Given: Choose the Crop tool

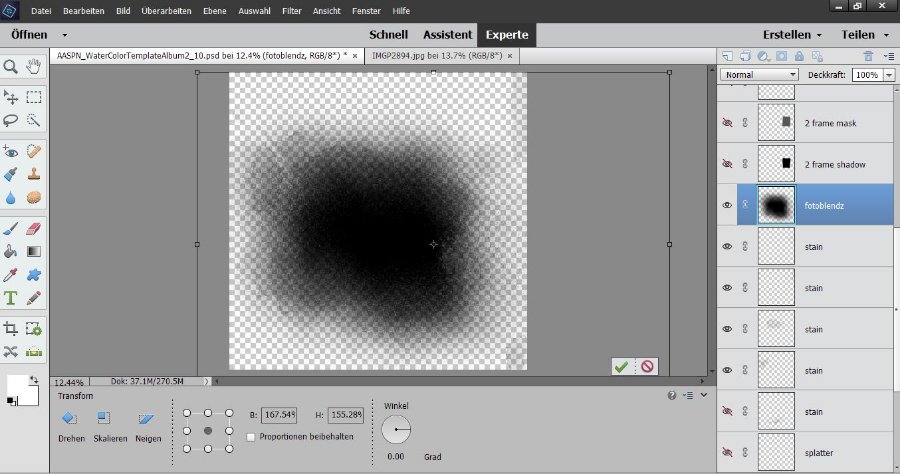Looking at the screenshot, I should point(11,328).
